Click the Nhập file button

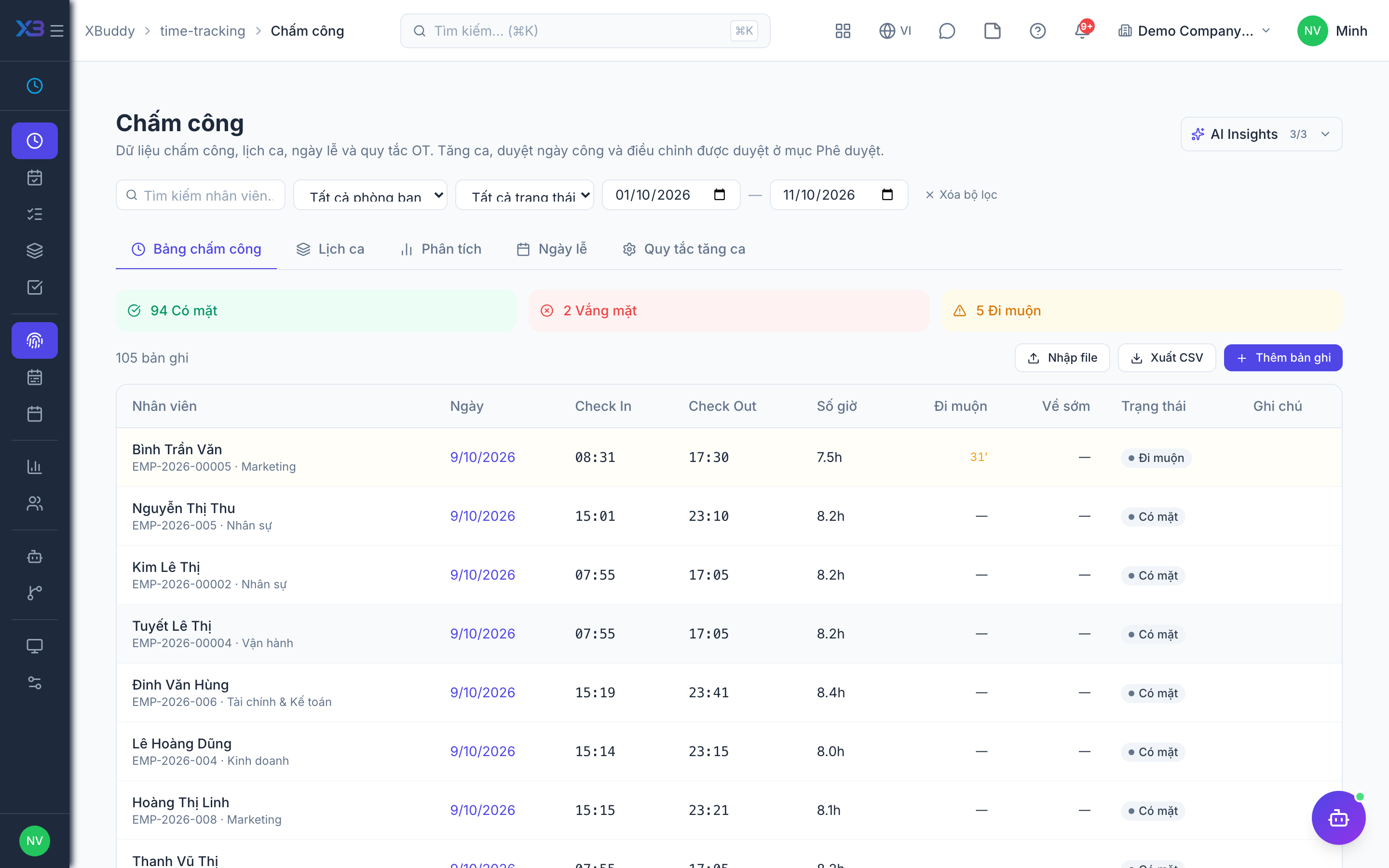tap(1062, 358)
